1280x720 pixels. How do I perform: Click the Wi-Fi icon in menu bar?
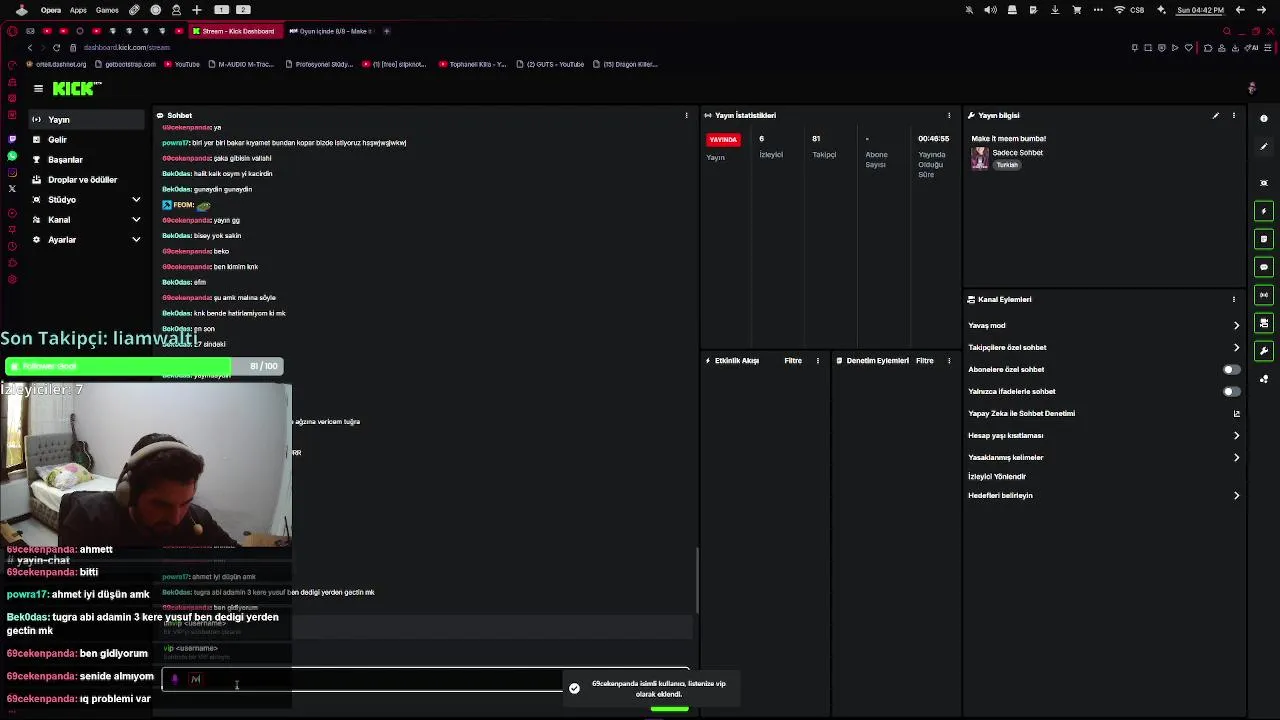(1119, 10)
